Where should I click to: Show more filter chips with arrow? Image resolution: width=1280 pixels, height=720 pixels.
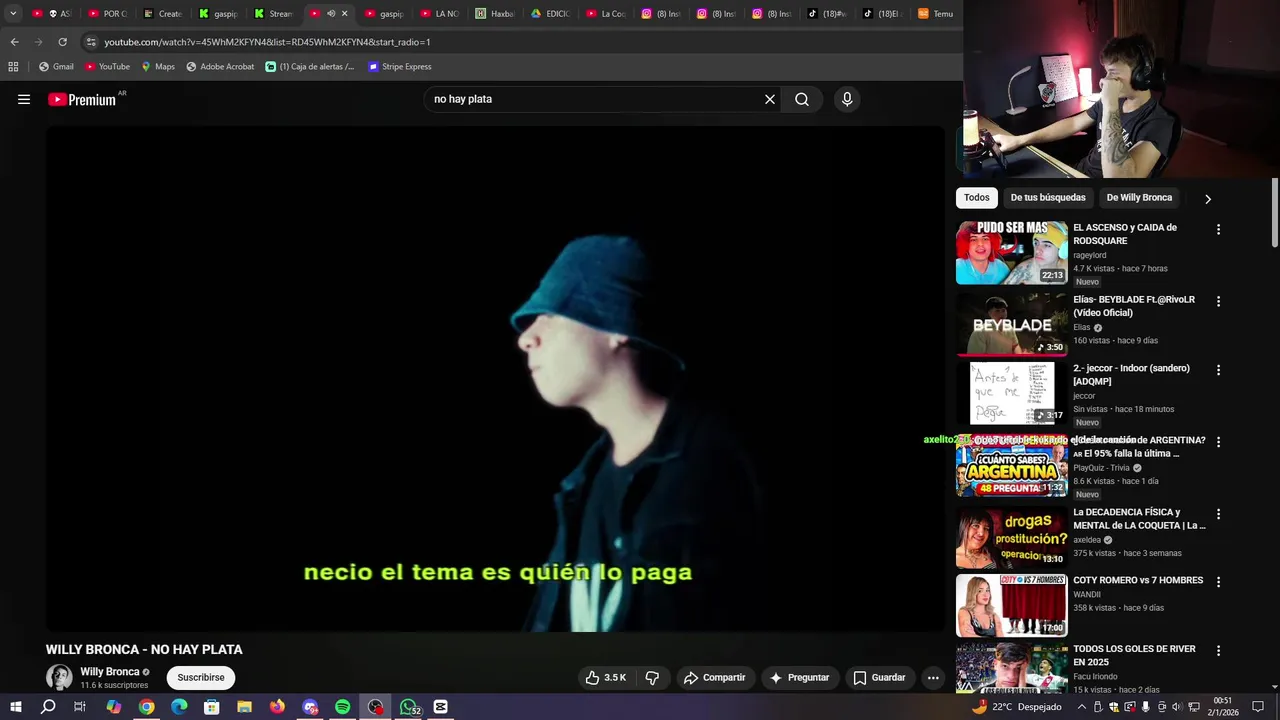[1207, 199]
